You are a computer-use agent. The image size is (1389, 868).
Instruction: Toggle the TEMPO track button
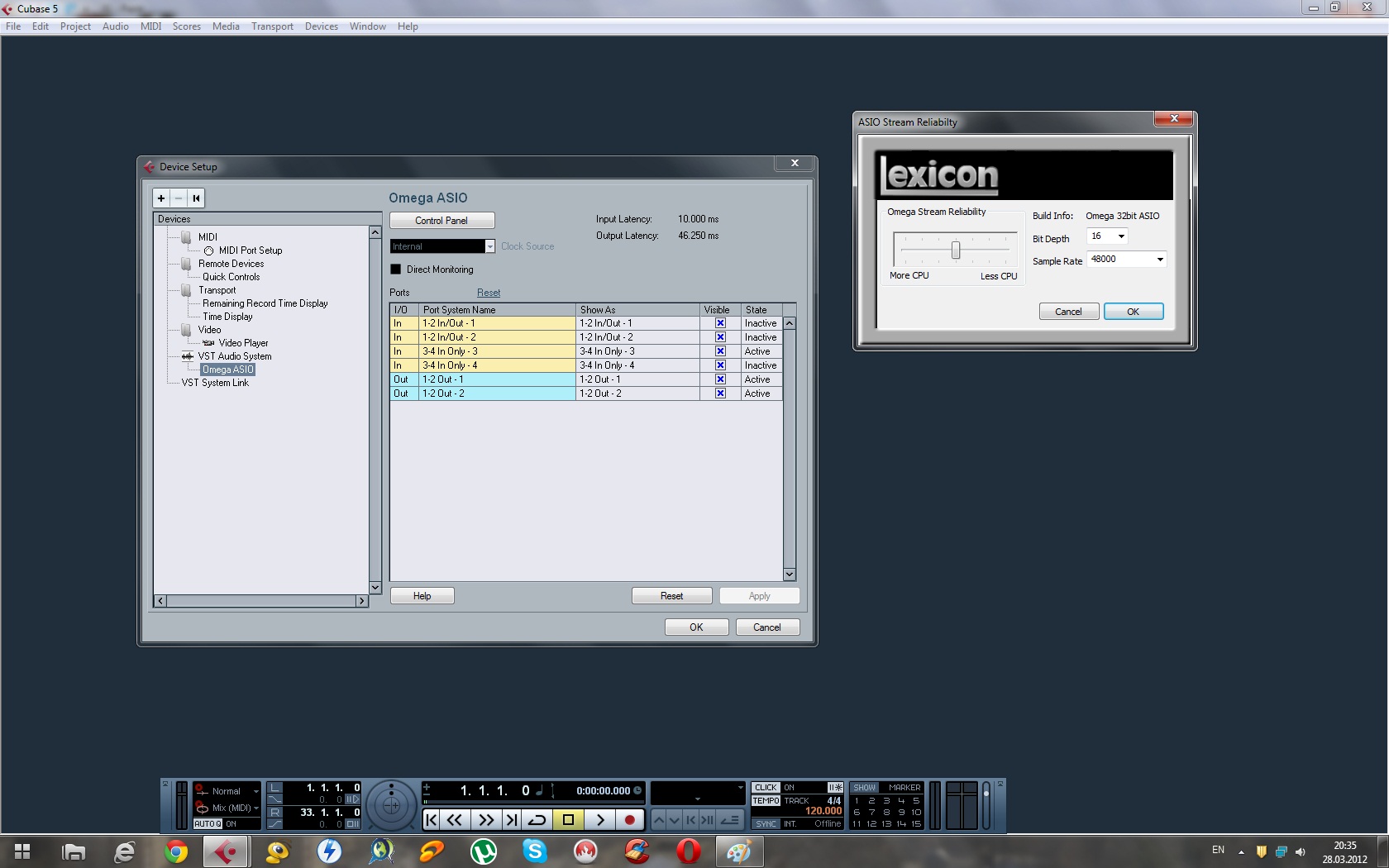(x=766, y=800)
